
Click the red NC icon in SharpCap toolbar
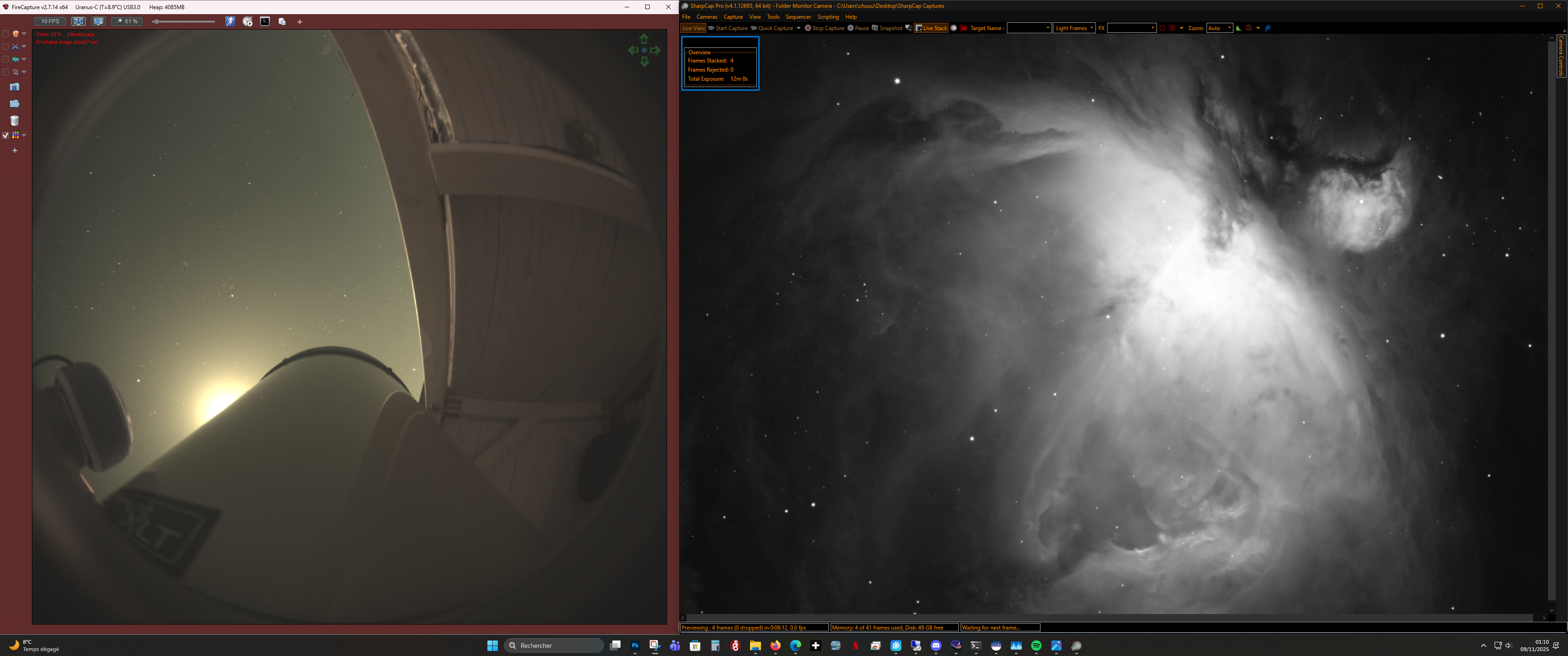pos(964,28)
